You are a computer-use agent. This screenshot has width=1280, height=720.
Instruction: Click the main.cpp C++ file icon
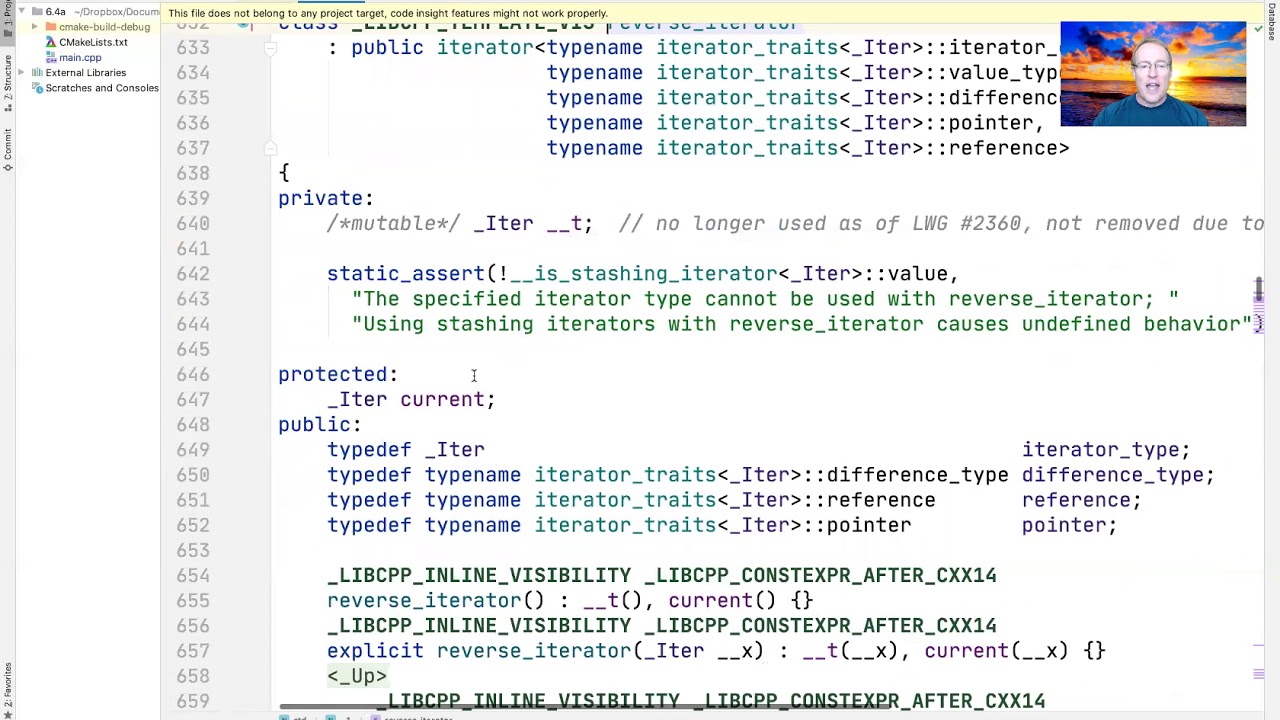(x=51, y=57)
